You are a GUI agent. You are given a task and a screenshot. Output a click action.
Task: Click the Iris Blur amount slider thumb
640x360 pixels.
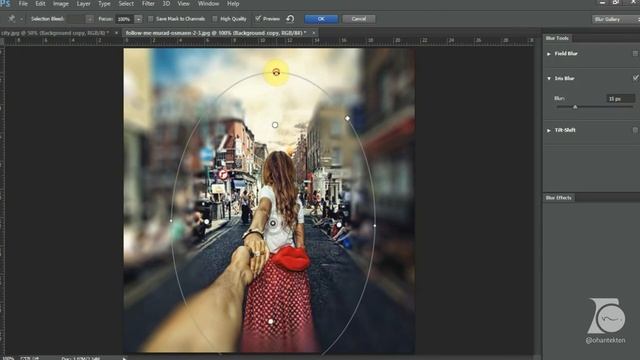click(x=575, y=107)
